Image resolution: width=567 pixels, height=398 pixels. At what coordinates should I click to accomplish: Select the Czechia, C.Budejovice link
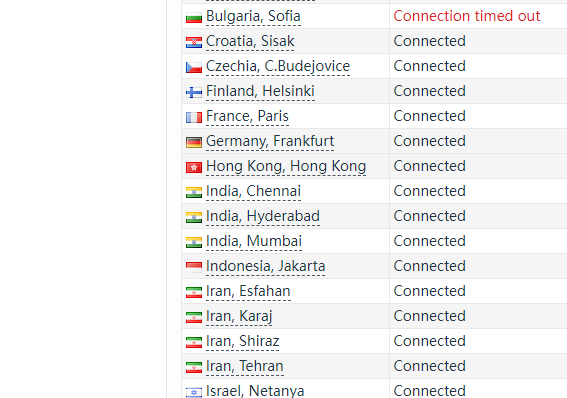tap(278, 66)
